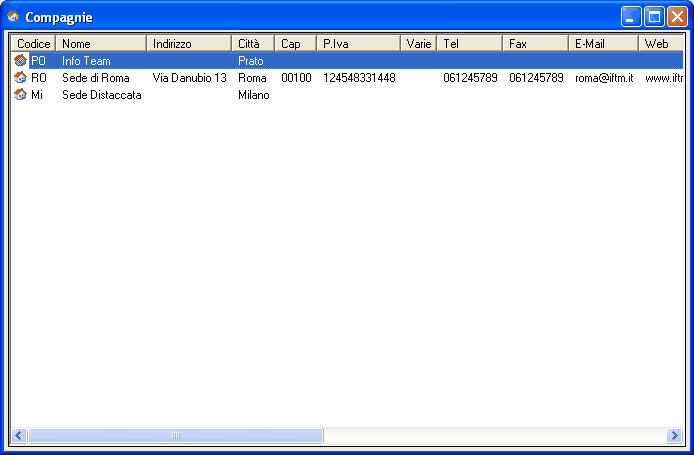Sort by the Codice column header

[x=33, y=43]
